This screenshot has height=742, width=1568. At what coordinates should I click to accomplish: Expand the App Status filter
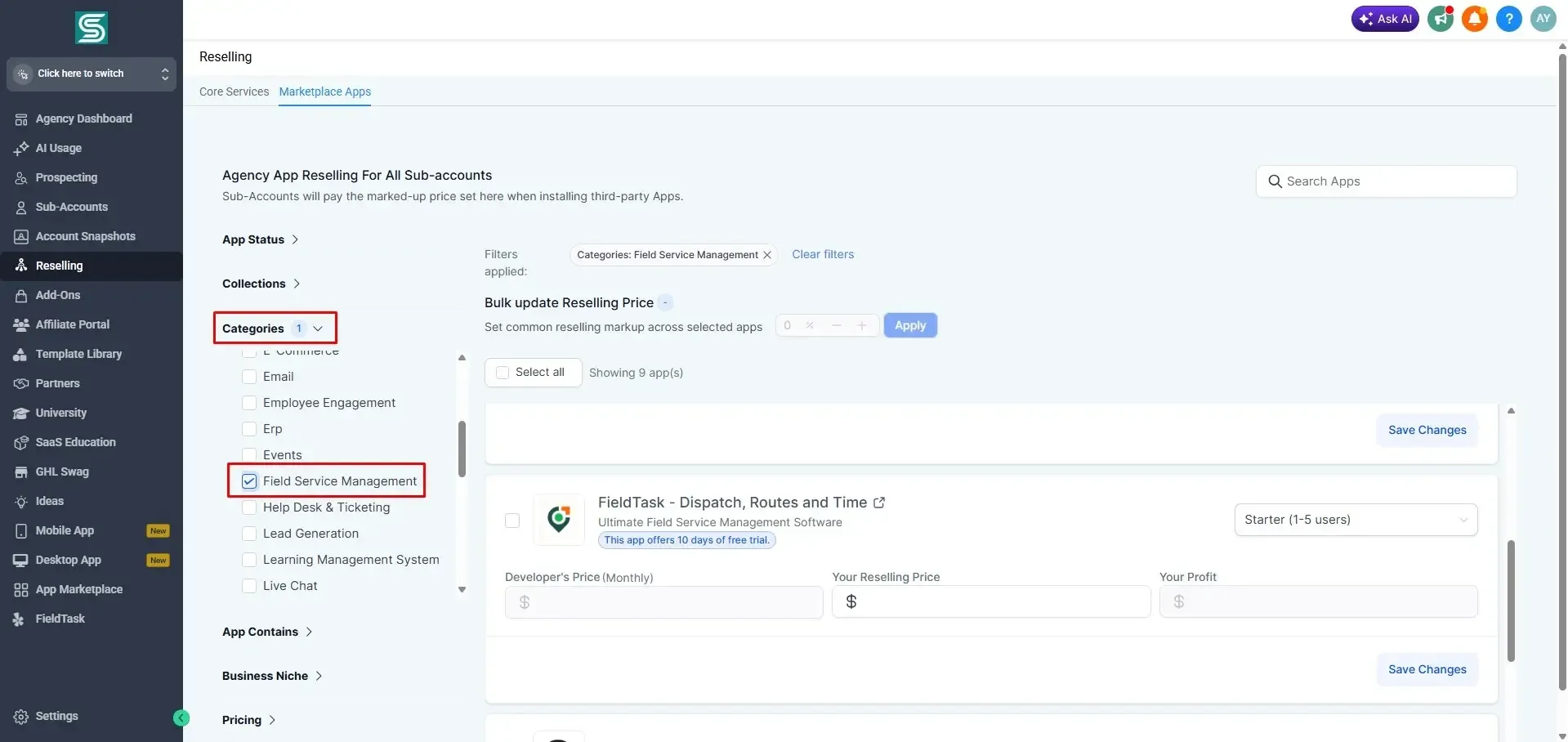coord(260,239)
